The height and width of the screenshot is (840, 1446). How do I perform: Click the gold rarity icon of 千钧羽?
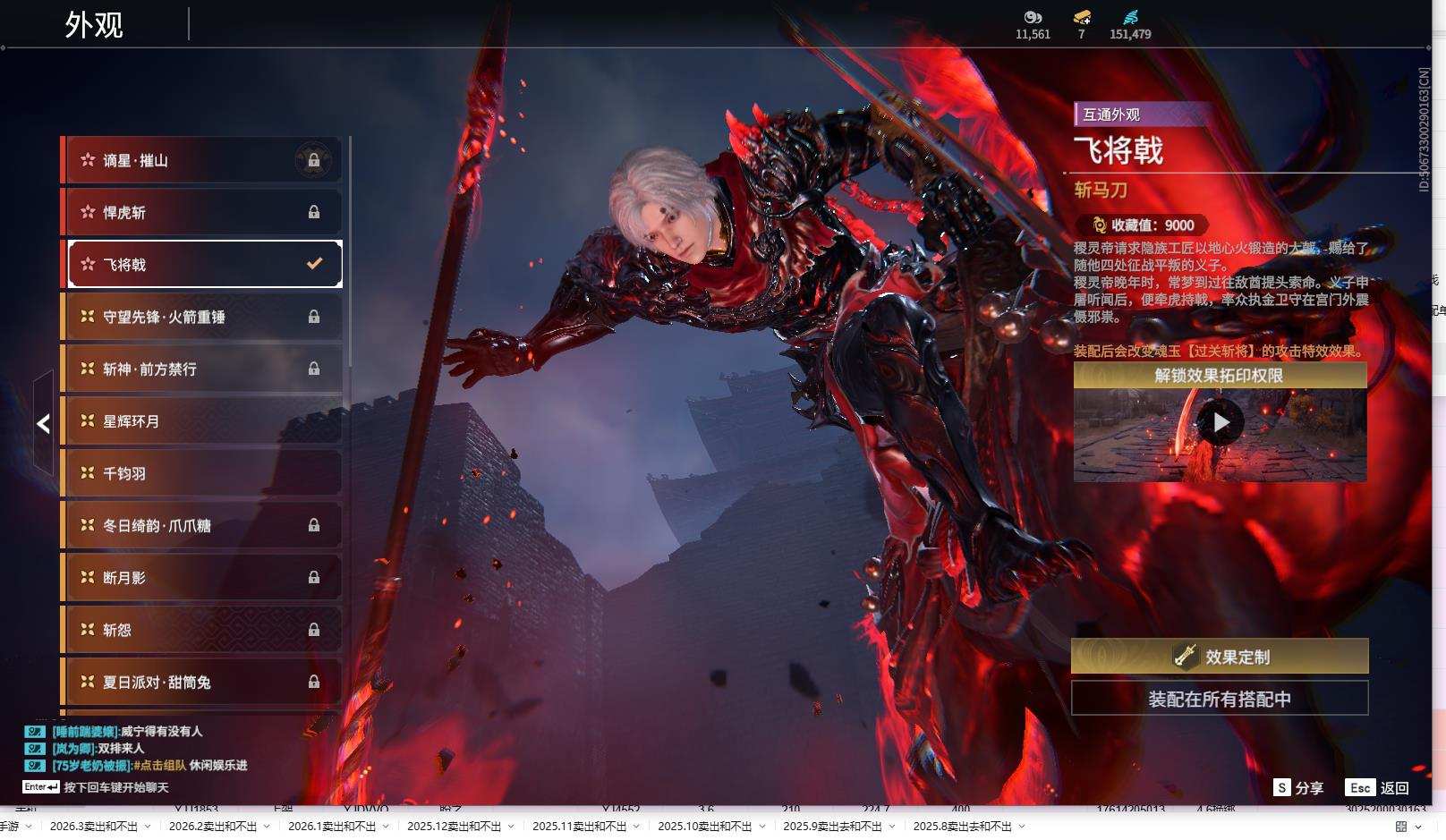pos(88,472)
